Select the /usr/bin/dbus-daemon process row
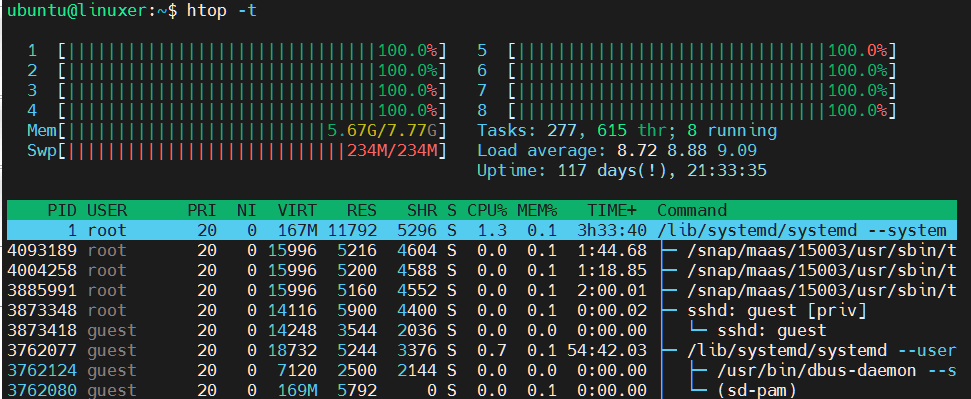The height and width of the screenshot is (399, 971). tap(482, 370)
